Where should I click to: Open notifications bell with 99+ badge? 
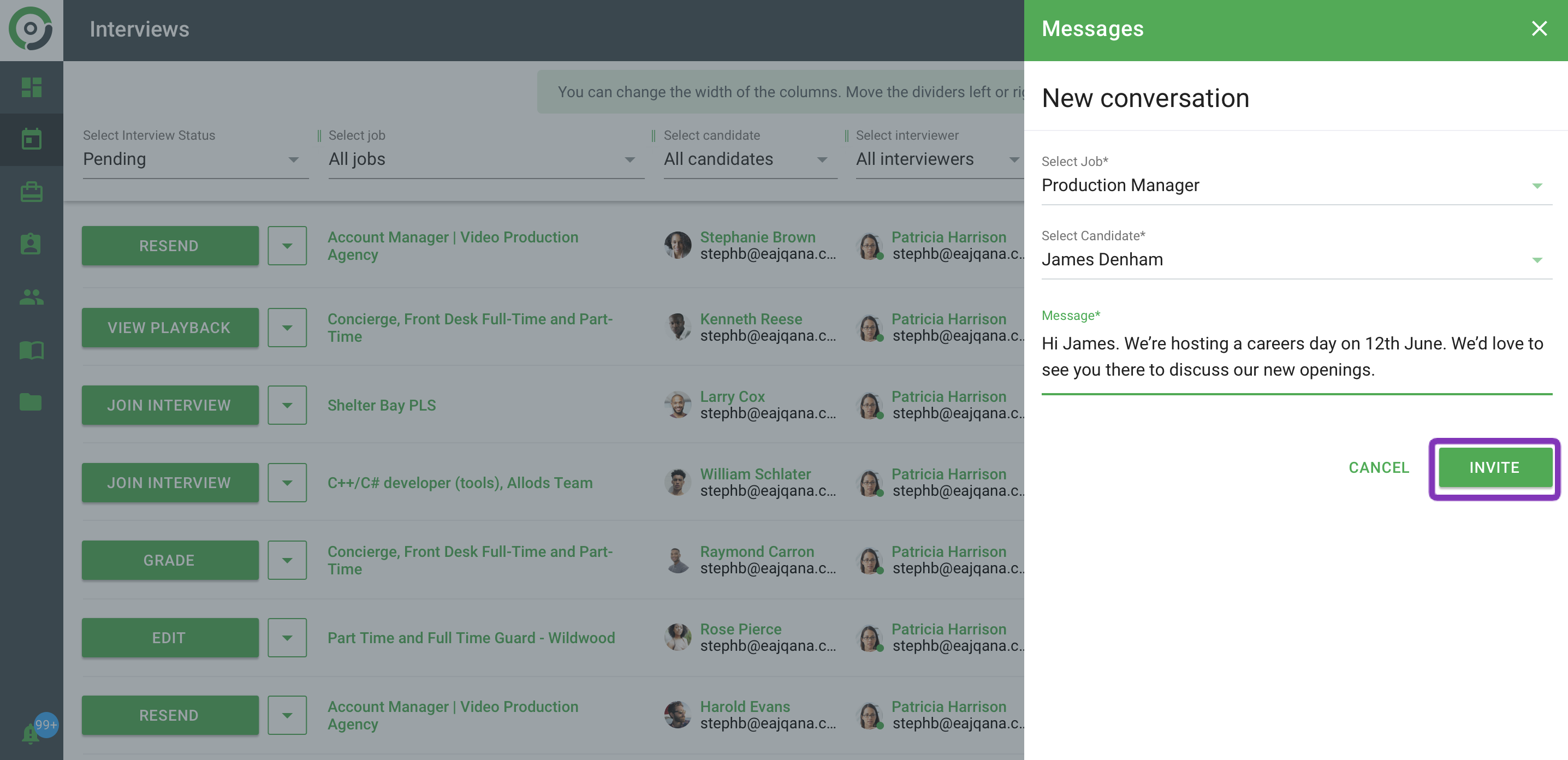tap(32, 732)
